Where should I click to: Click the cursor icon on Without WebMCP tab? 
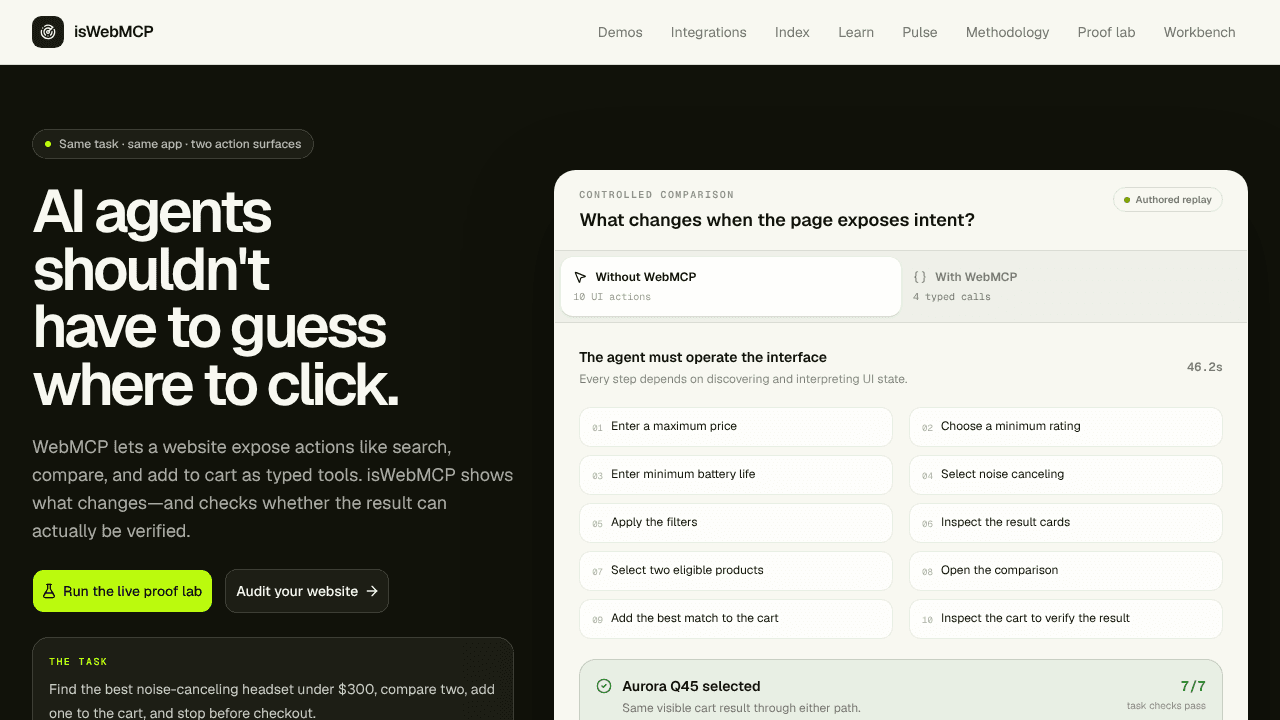(x=580, y=277)
